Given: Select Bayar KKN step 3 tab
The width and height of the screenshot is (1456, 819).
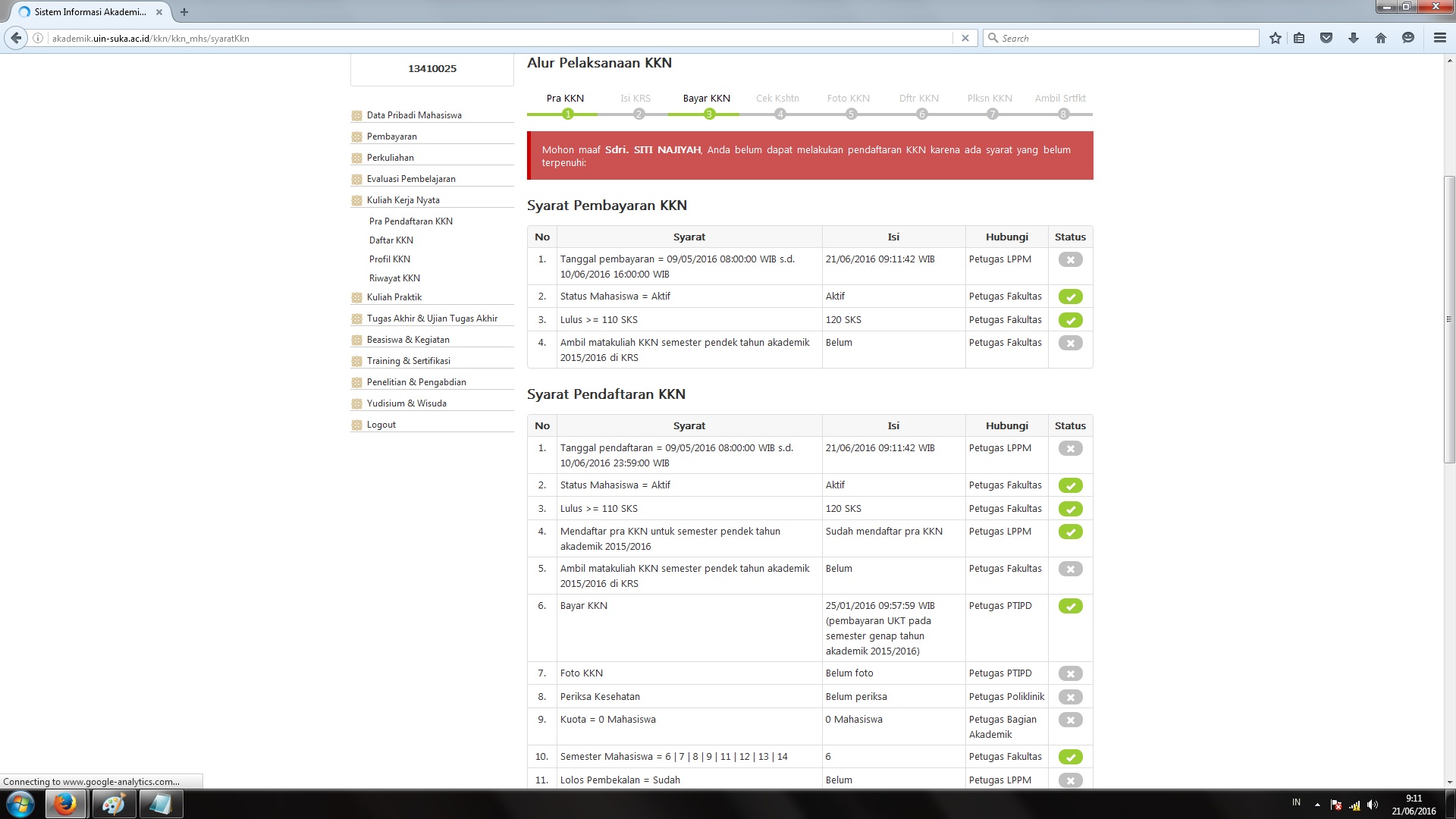Looking at the screenshot, I should point(706,99).
